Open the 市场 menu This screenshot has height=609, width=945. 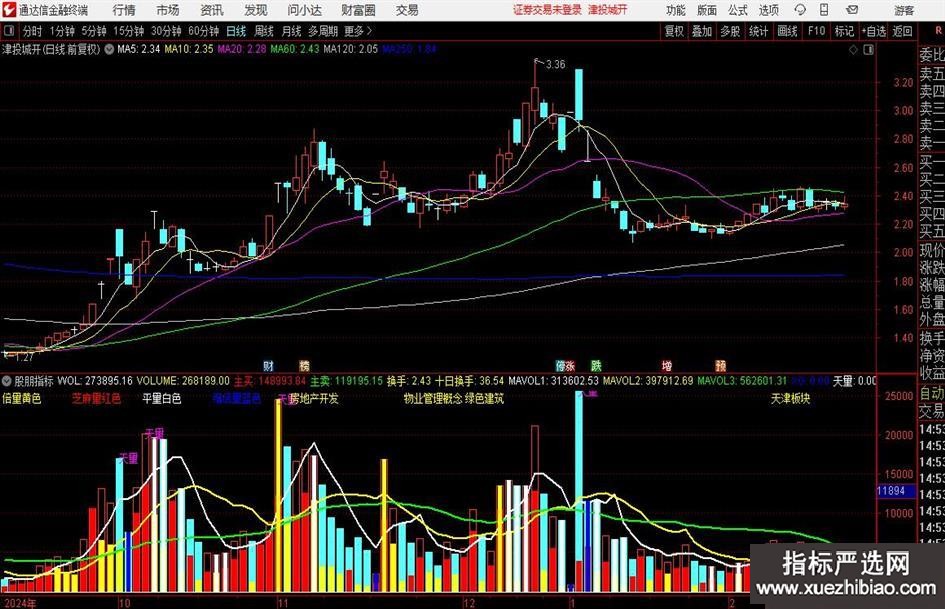pos(168,10)
